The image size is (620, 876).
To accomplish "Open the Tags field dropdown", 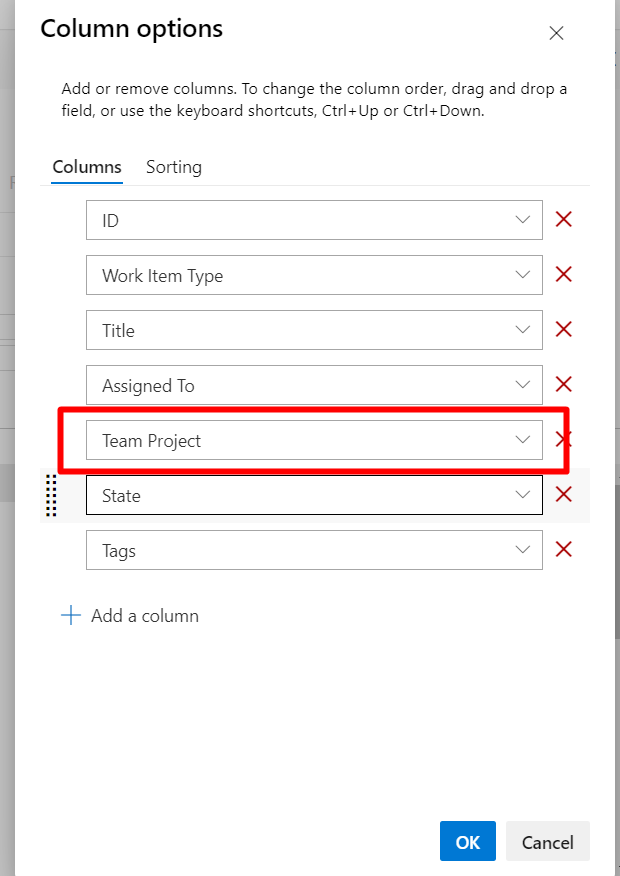I will click(521, 549).
